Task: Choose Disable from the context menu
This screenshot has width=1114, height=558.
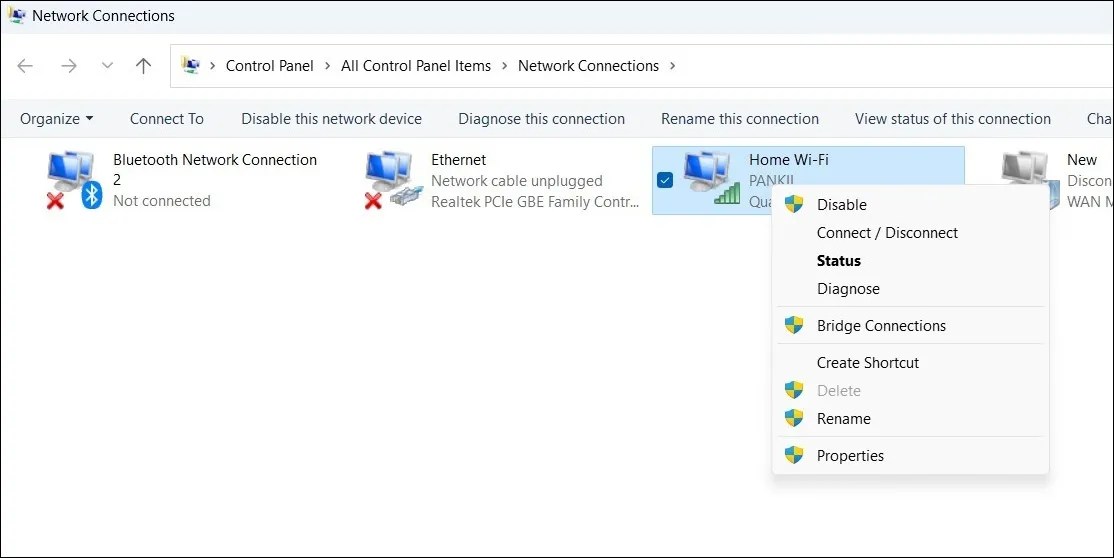Action: pos(841,204)
